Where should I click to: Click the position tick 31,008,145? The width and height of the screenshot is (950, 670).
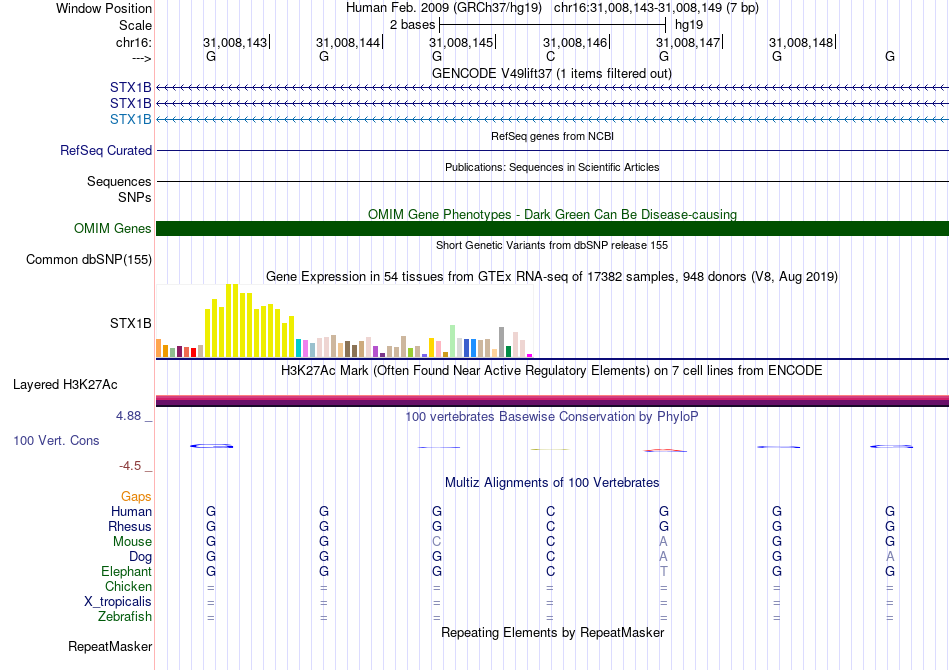point(462,42)
